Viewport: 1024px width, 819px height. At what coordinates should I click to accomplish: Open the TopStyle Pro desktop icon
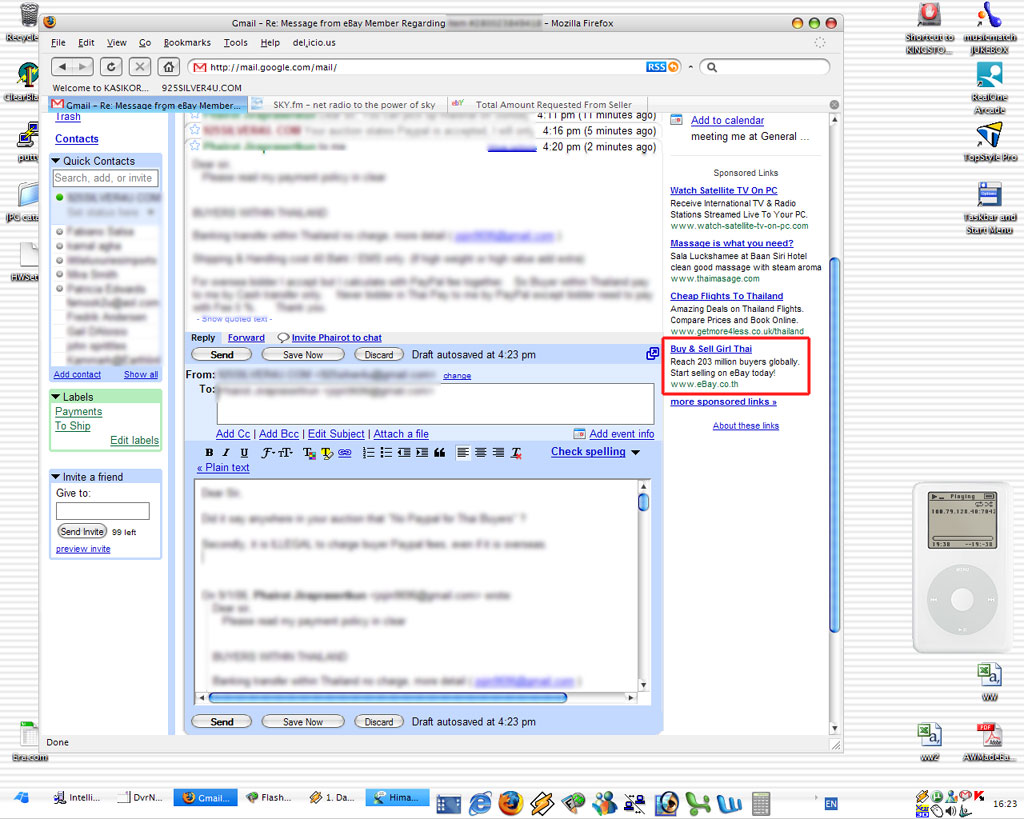[989, 142]
